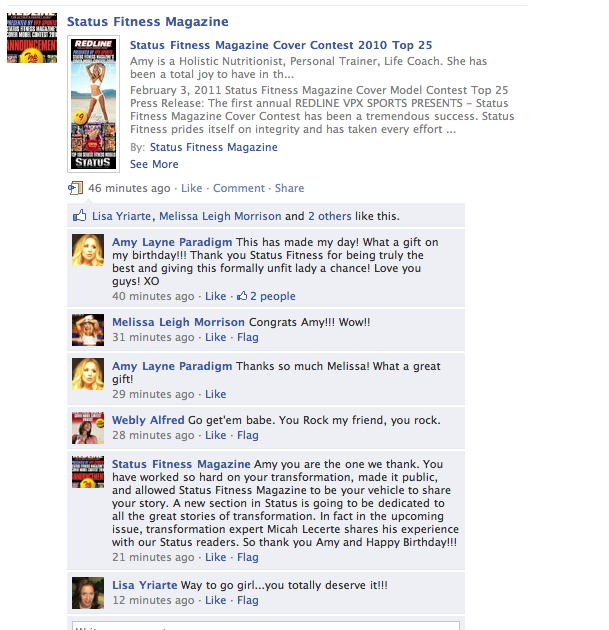Click thumbs-up icon beside 2 people

coord(242,296)
